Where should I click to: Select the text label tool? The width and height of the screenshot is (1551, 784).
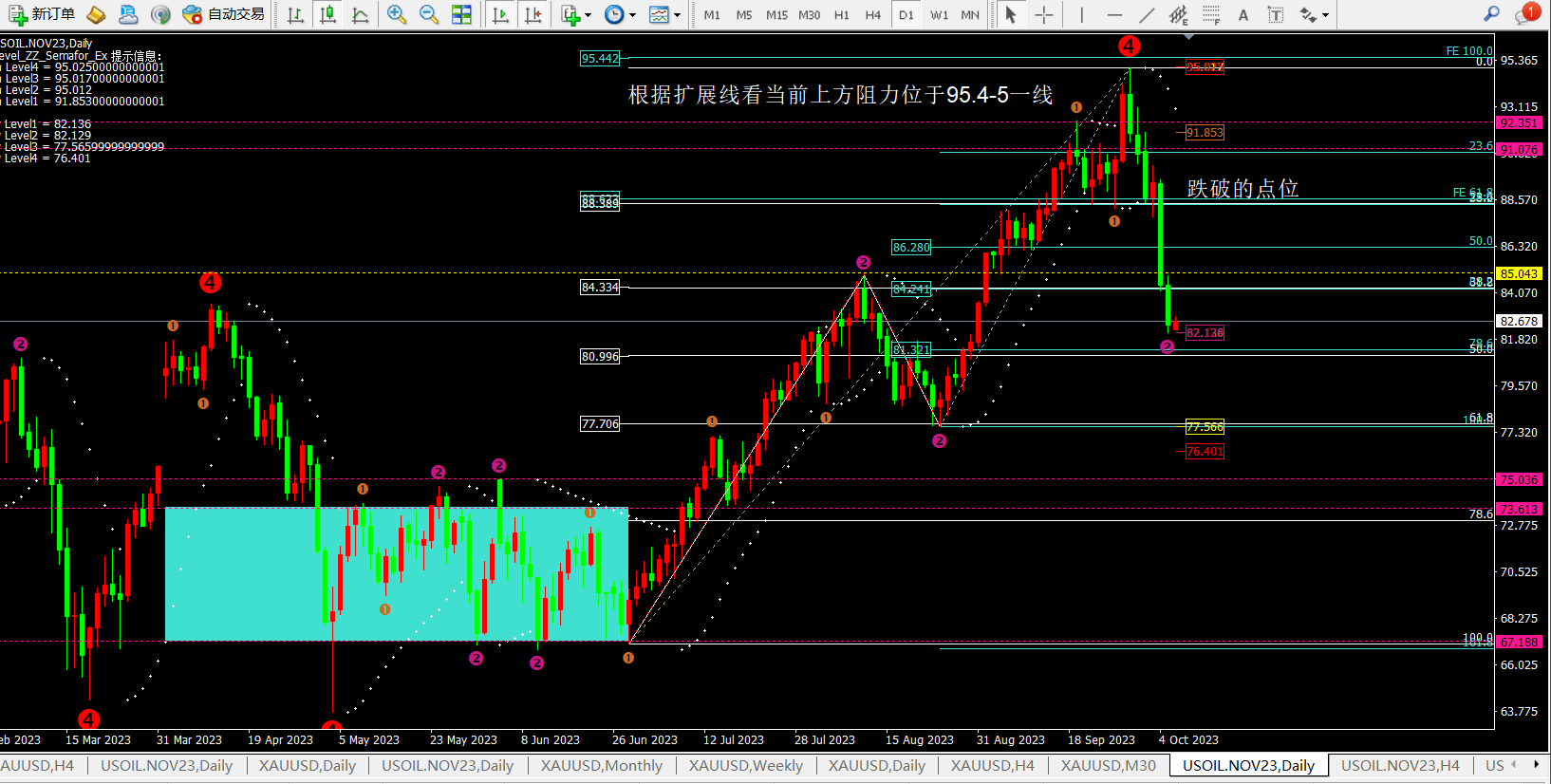tap(1243, 14)
